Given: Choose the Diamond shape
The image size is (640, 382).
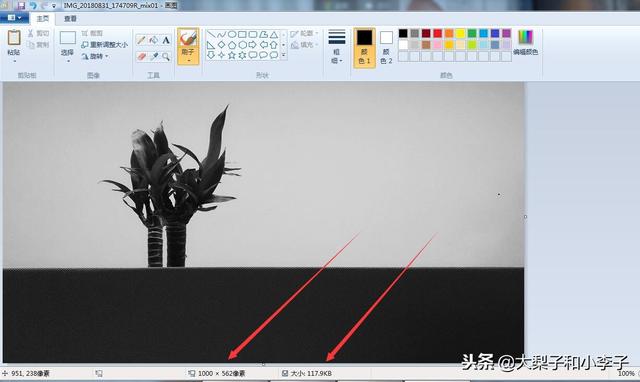Looking at the screenshot, I should (x=221, y=44).
